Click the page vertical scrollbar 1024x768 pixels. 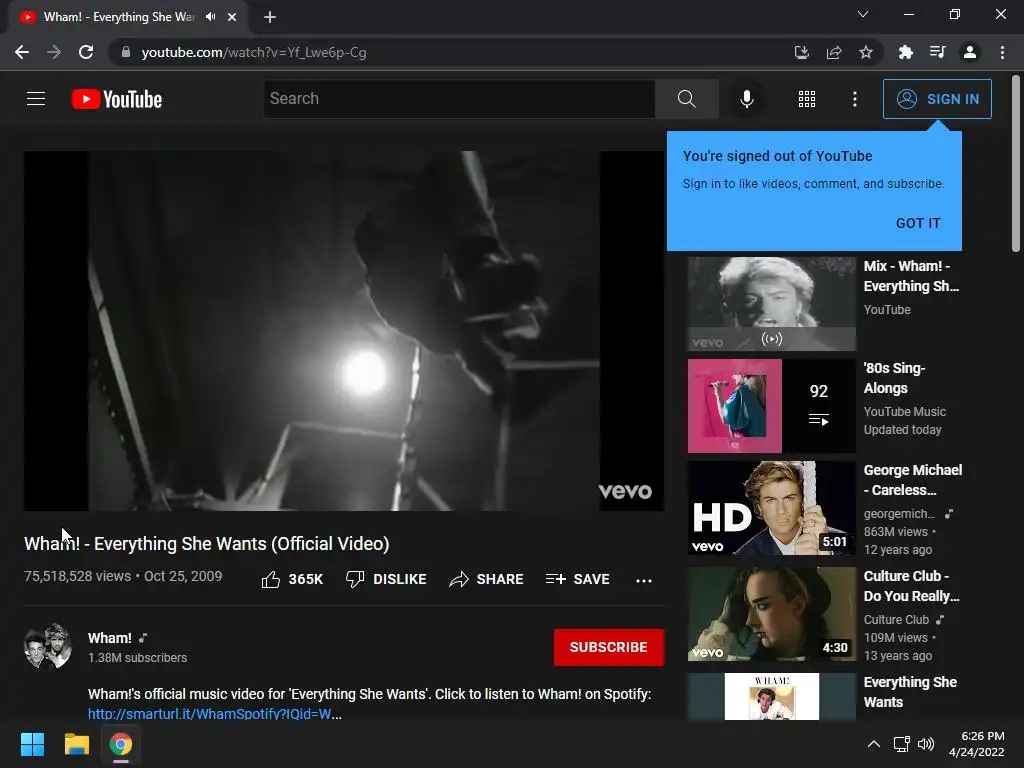(x=1016, y=163)
